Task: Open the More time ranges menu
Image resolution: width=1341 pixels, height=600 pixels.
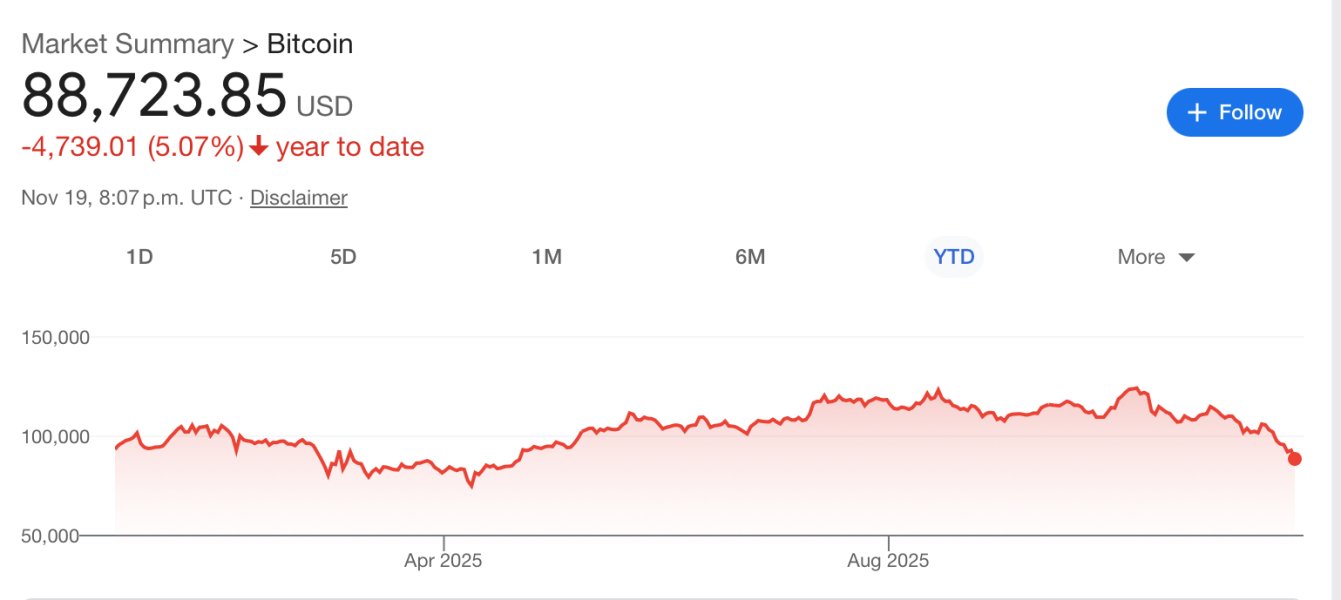Action: [1155, 257]
